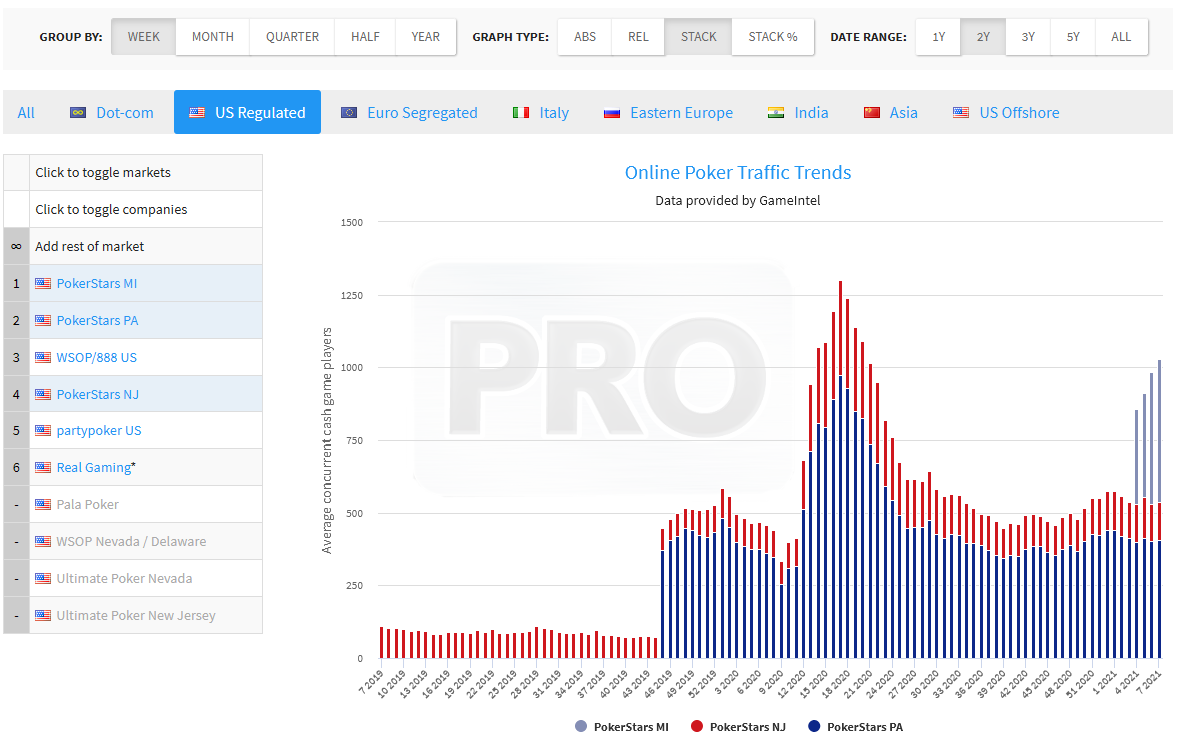
Task: Set graph type to REL
Action: 638,37
